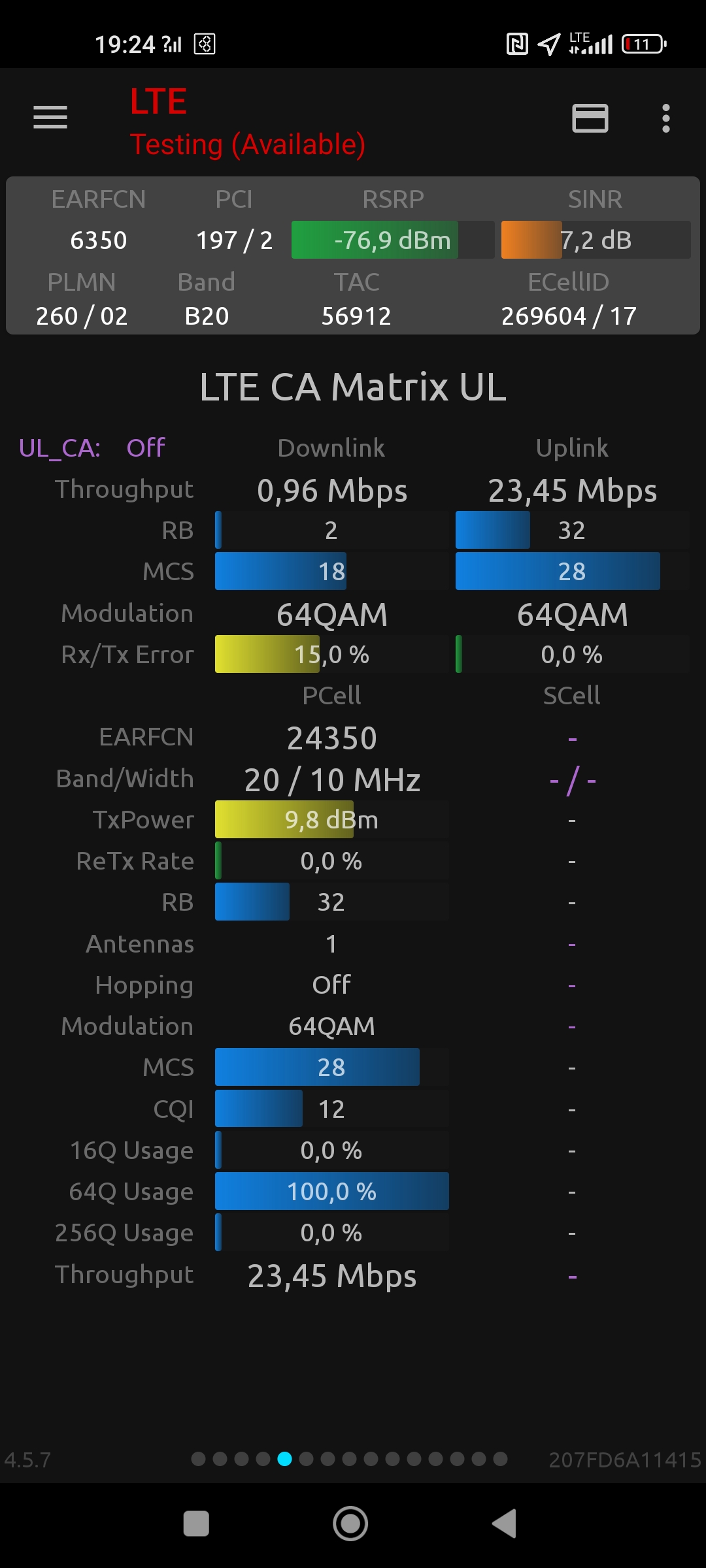Tap the 64Q Usage 100% bar

pos(331,1191)
